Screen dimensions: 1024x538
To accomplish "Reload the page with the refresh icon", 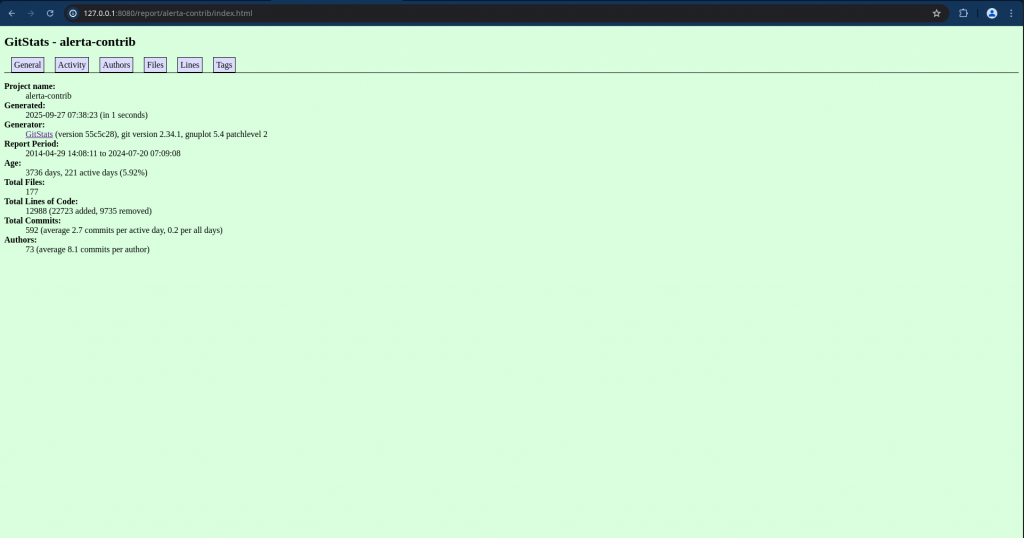I will pos(50,13).
